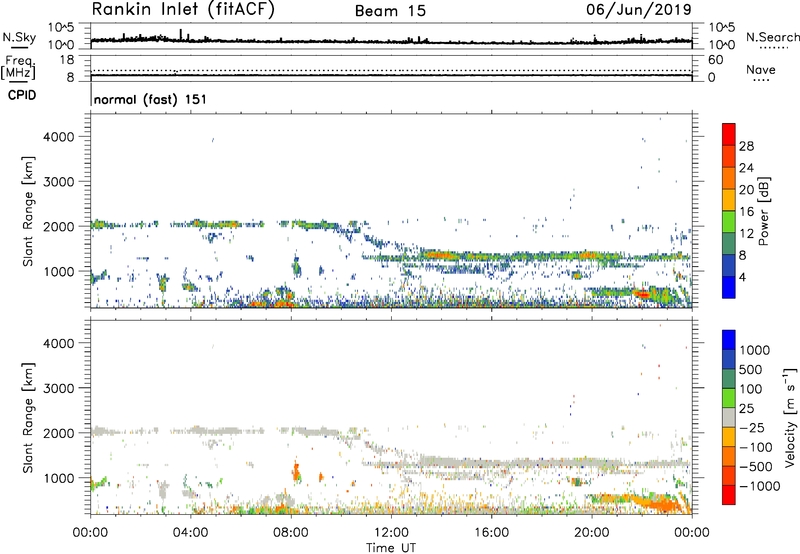Click the '4' tick on power colorbar

744,278
